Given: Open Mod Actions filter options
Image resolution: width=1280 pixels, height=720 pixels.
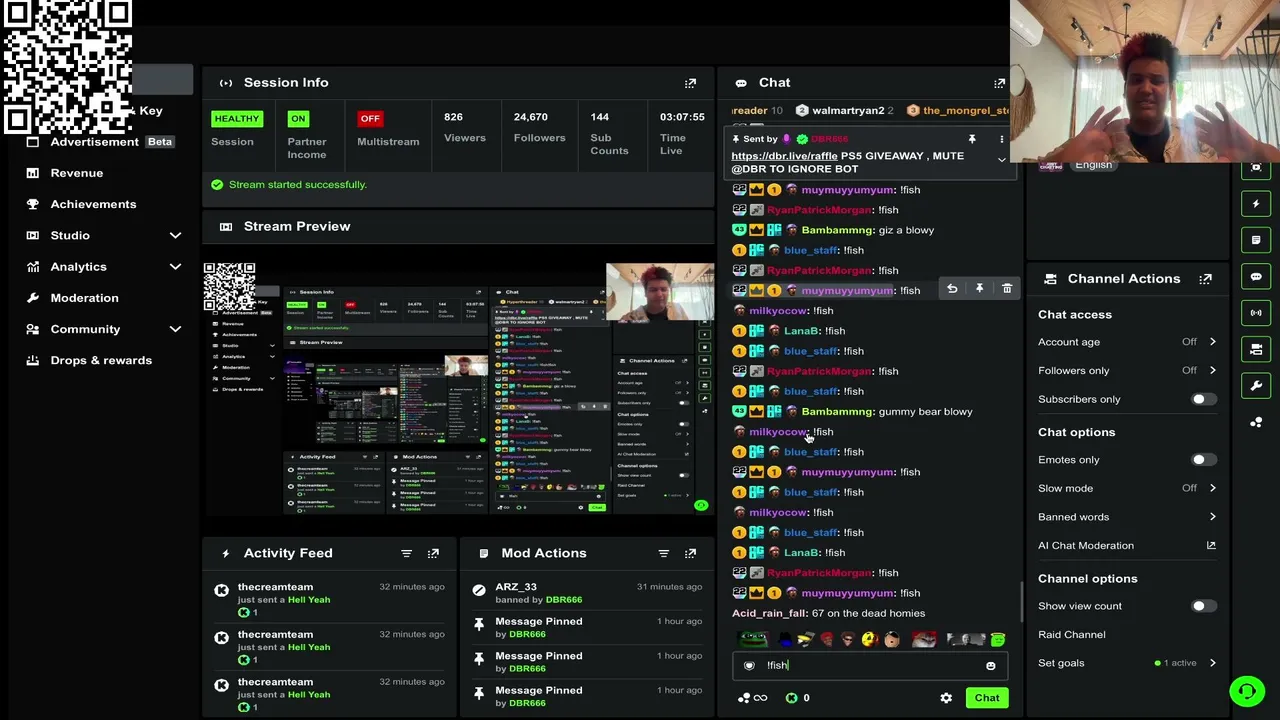Looking at the screenshot, I should (x=663, y=553).
